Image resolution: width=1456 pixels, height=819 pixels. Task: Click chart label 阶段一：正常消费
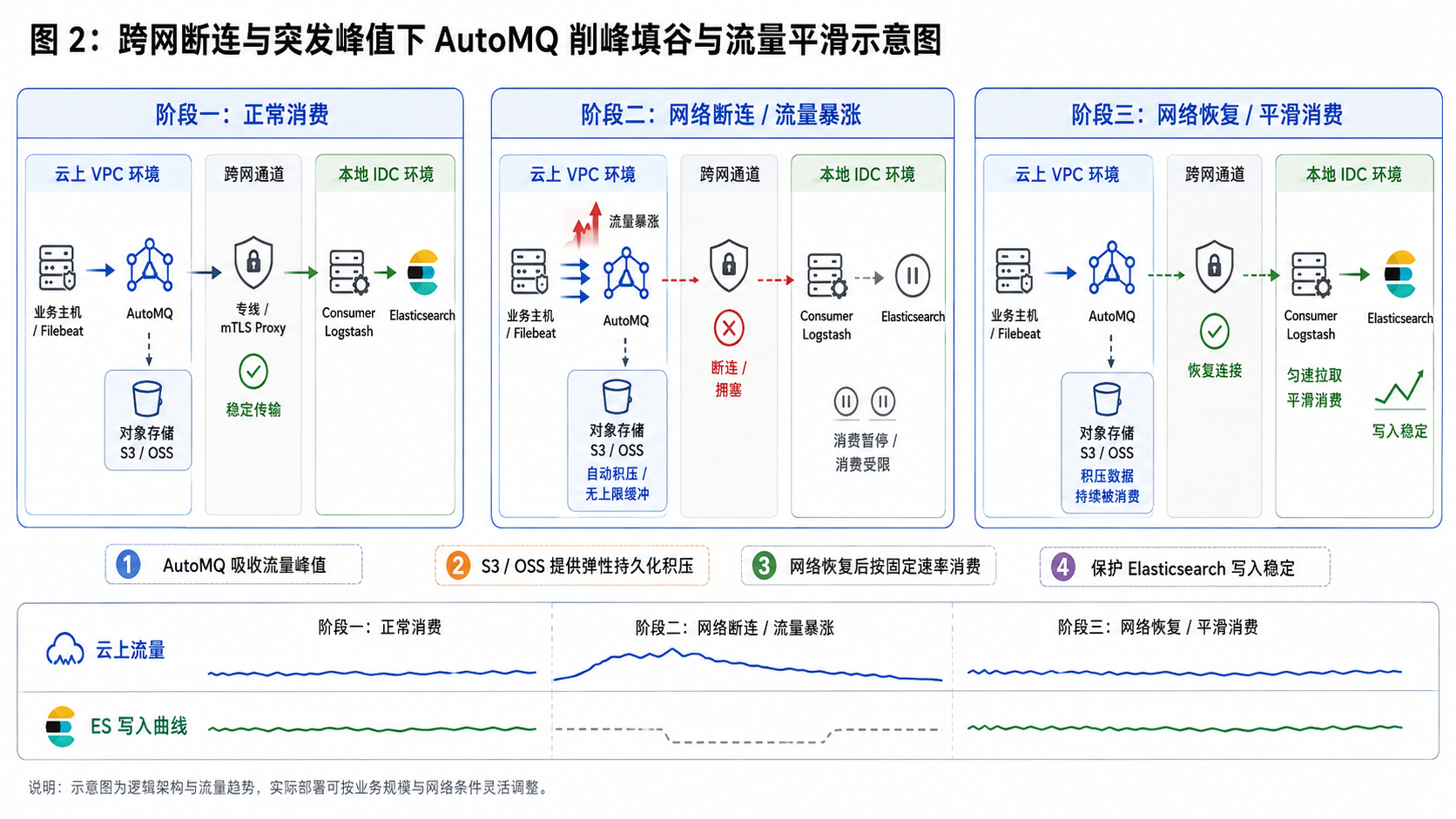point(380,627)
